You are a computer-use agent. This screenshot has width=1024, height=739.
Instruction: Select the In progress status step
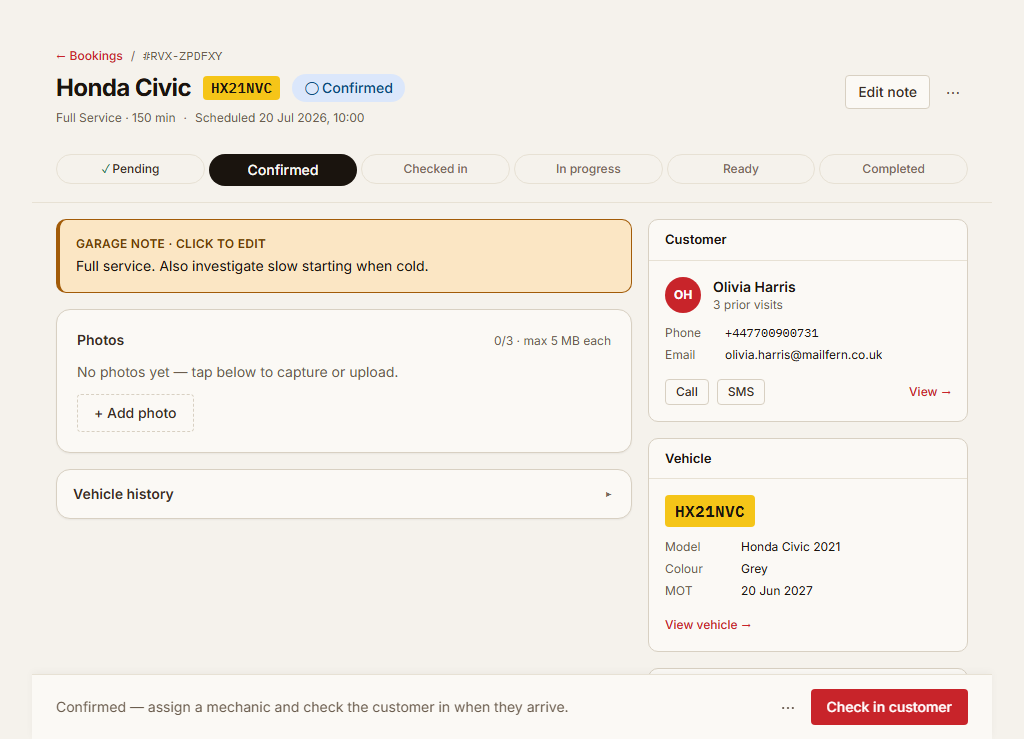click(x=588, y=169)
